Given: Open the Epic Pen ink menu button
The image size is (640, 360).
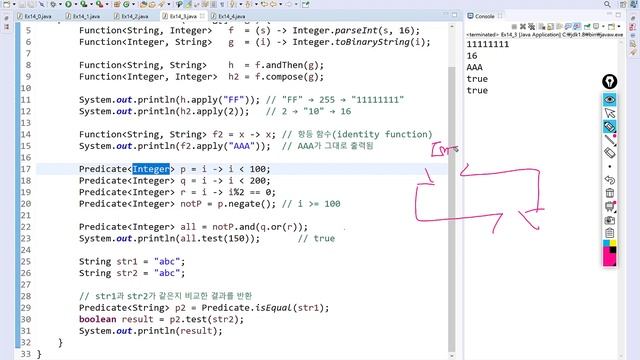Looking at the screenshot, I should [609, 82].
